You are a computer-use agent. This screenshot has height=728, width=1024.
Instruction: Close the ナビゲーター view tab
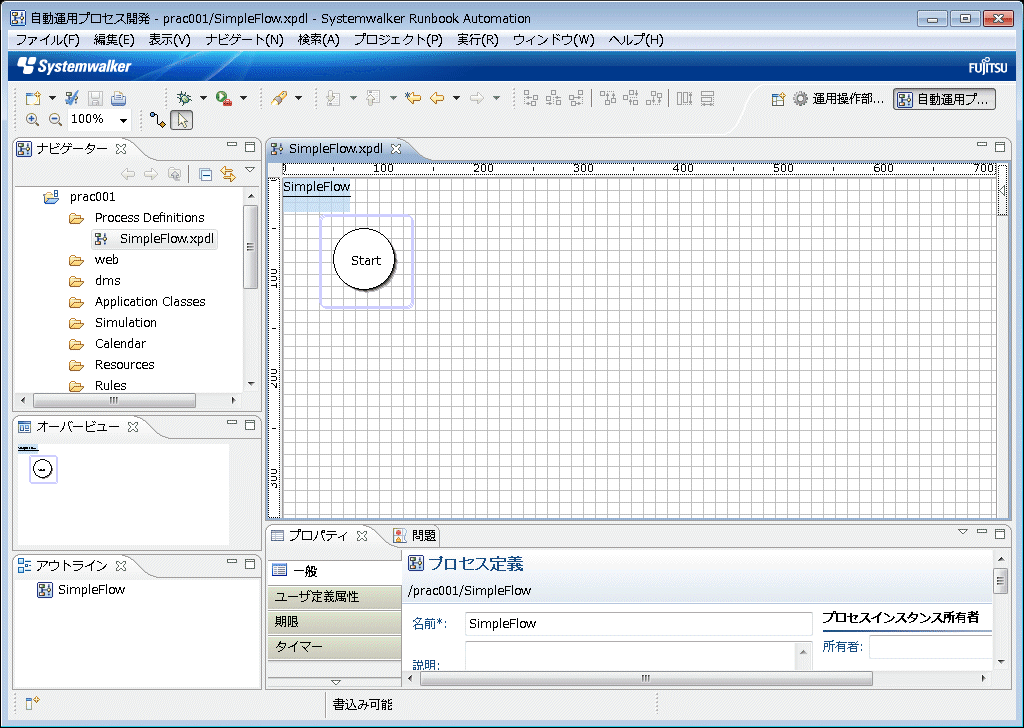tap(121, 149)
